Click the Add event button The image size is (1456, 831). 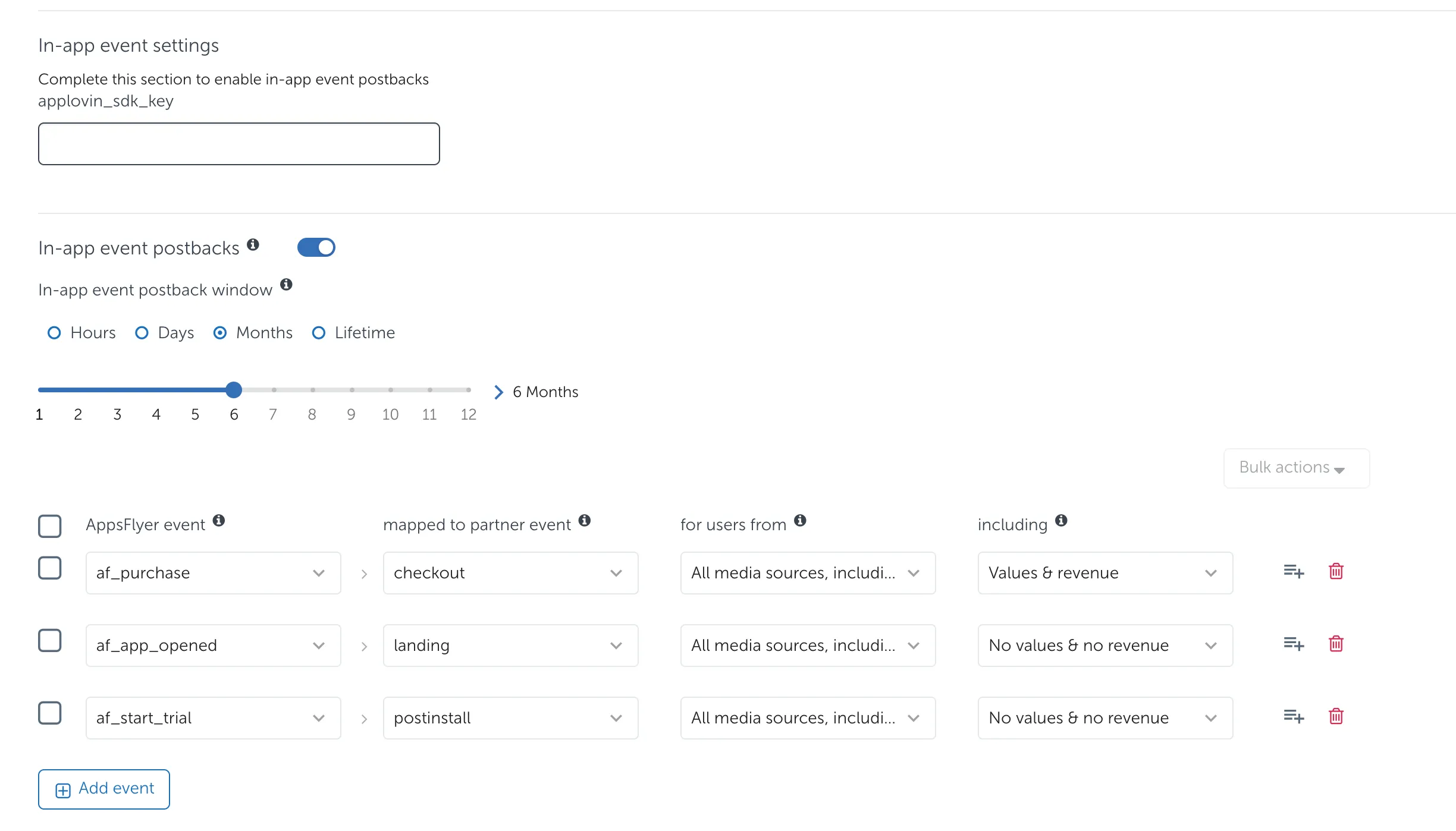pyautogui.click(x=104, y=789)
